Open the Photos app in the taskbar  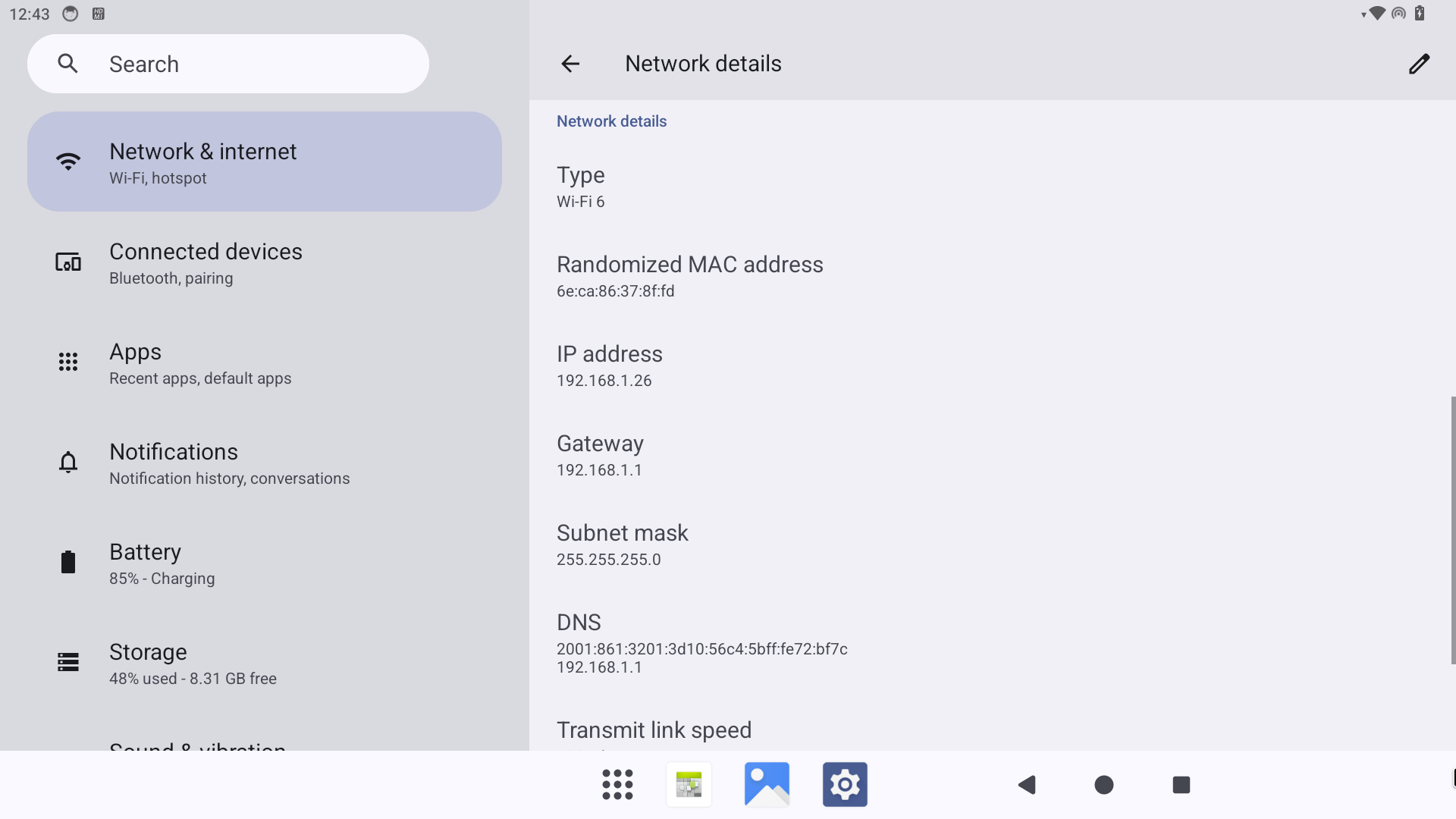tap(767, 784)
